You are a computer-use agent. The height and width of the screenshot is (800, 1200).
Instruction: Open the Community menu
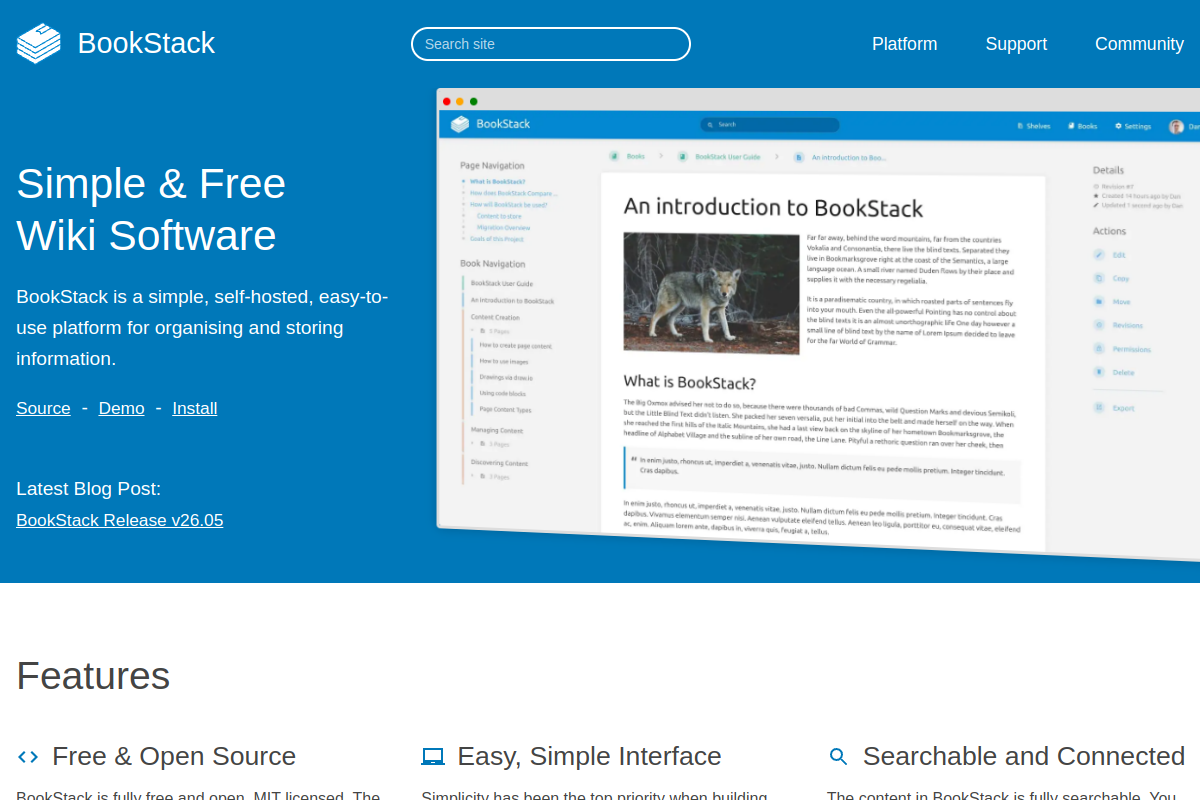[x=1139, y=44]
